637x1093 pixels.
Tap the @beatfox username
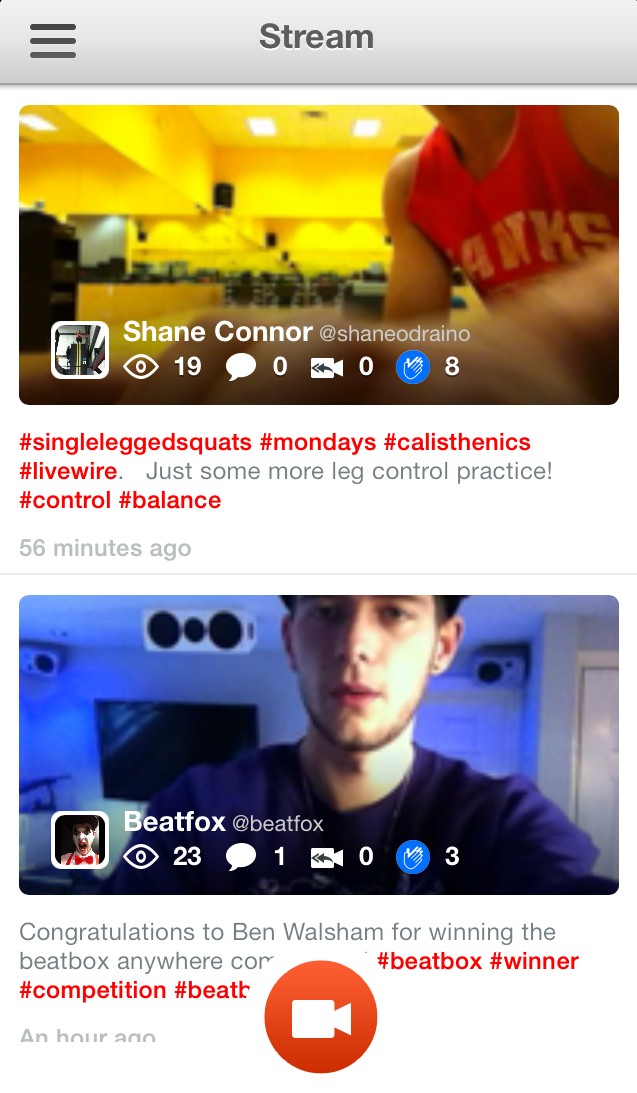coord(278,824)
